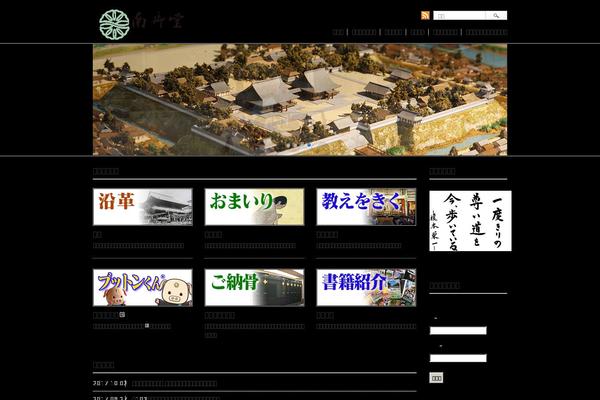The width and height of the screenshot is (600, 400).
Task: Click the green crest site logo
Action: [x=114, y=24]
